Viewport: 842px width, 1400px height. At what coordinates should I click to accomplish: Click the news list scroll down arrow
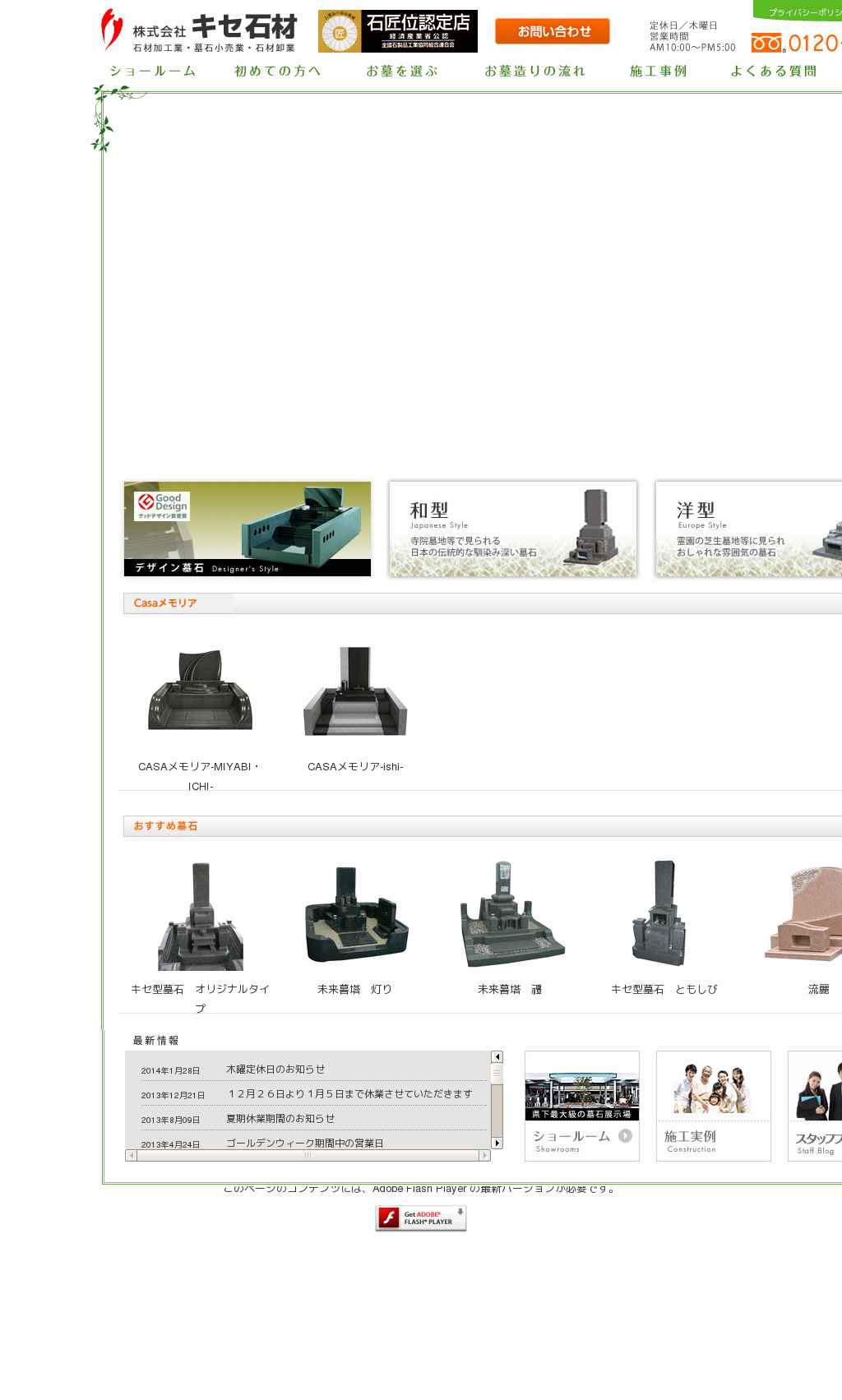point(497,1143)
